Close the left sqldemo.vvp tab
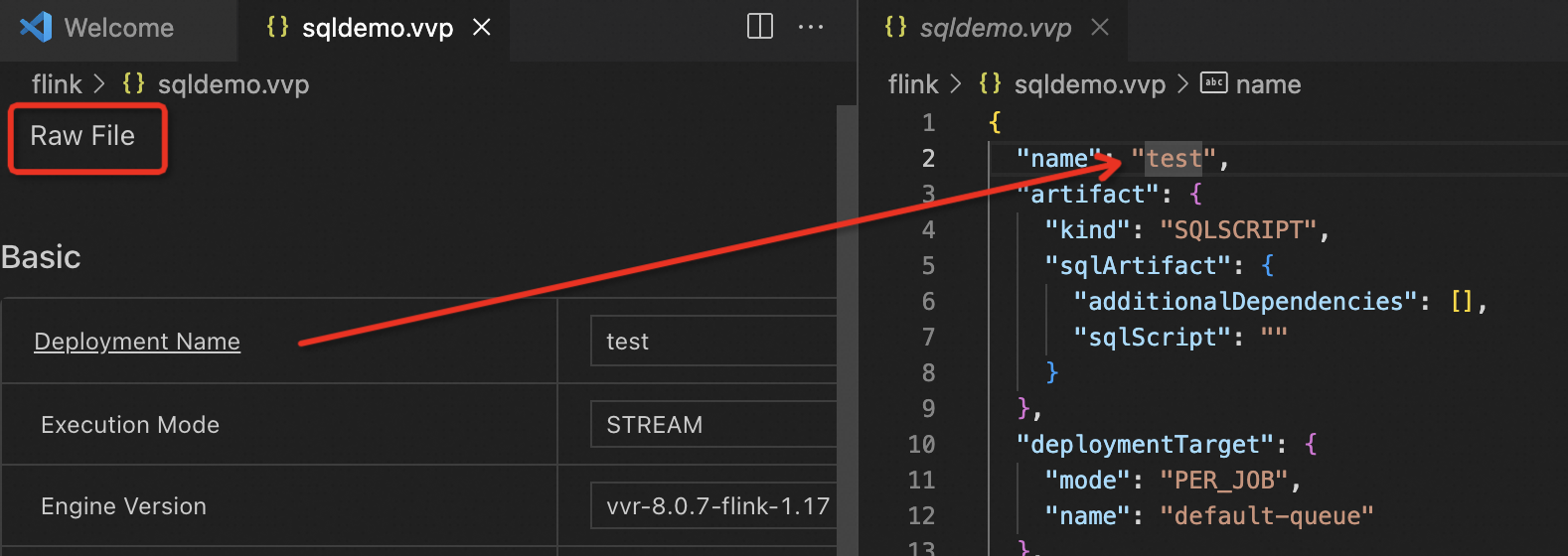Viewport: 1568px width, 556px height. coord(482,28)
